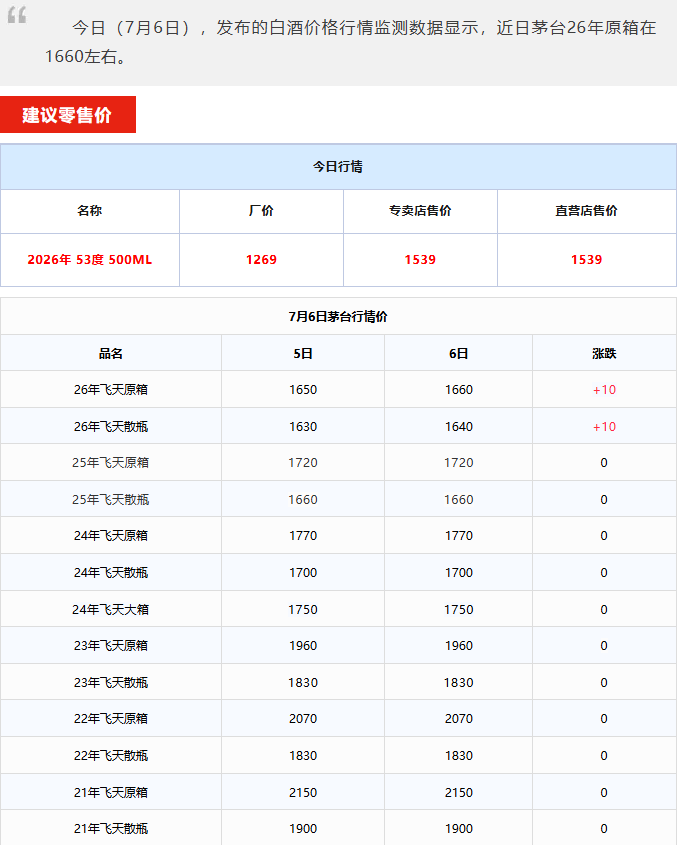Click the 2026年 53度 500ML cell
Image resolution: width=677 pixels, height=845 pixels.
pos(89,260)
